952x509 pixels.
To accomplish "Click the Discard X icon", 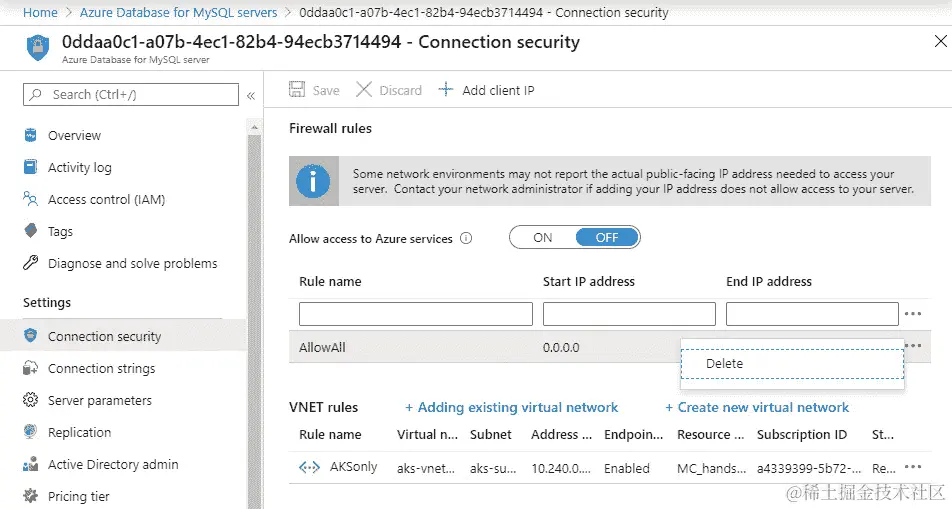I will [364, 90].
